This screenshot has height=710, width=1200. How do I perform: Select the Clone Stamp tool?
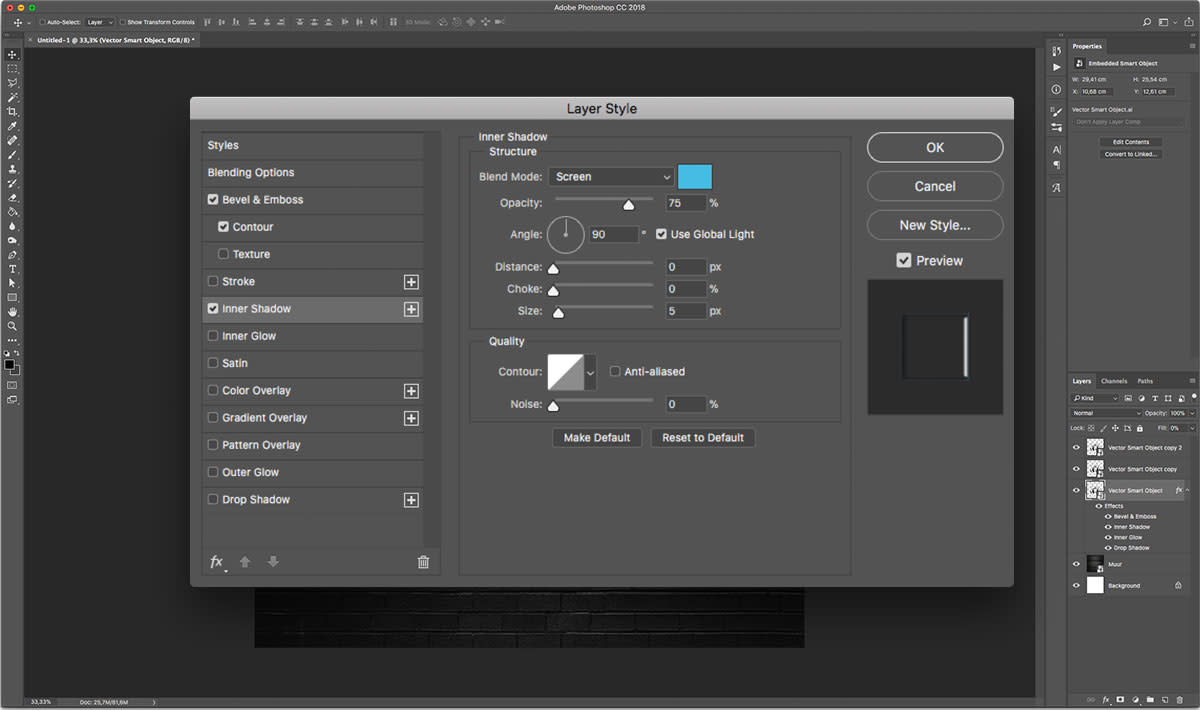[x=12, y=170]
